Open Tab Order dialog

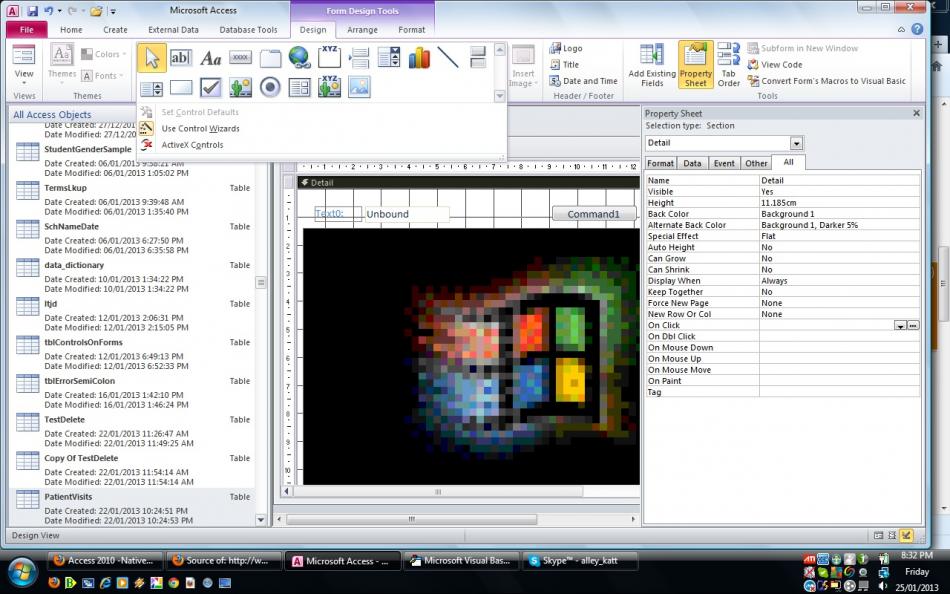click(x=729, y=65)
